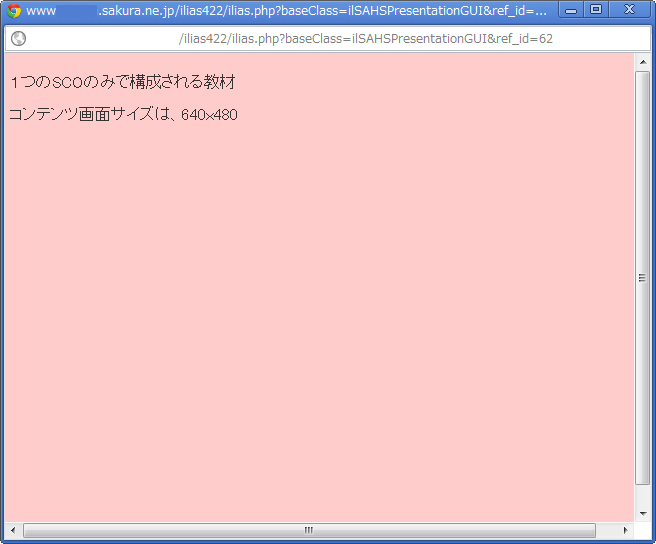
Task: Click the vertical scrollbar up arrow
Action: (x=642, y=62)
